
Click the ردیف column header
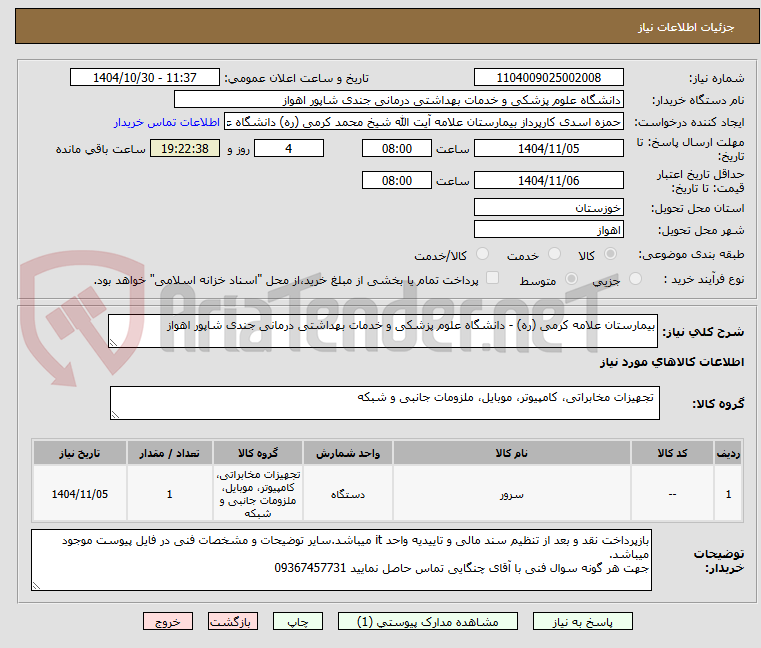(x=728, y=453)
